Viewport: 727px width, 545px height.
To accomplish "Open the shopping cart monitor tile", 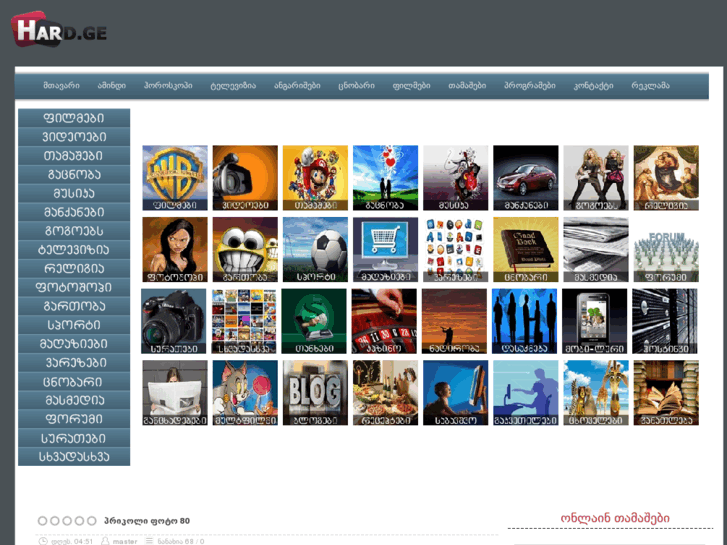I will tap(385, 250).
